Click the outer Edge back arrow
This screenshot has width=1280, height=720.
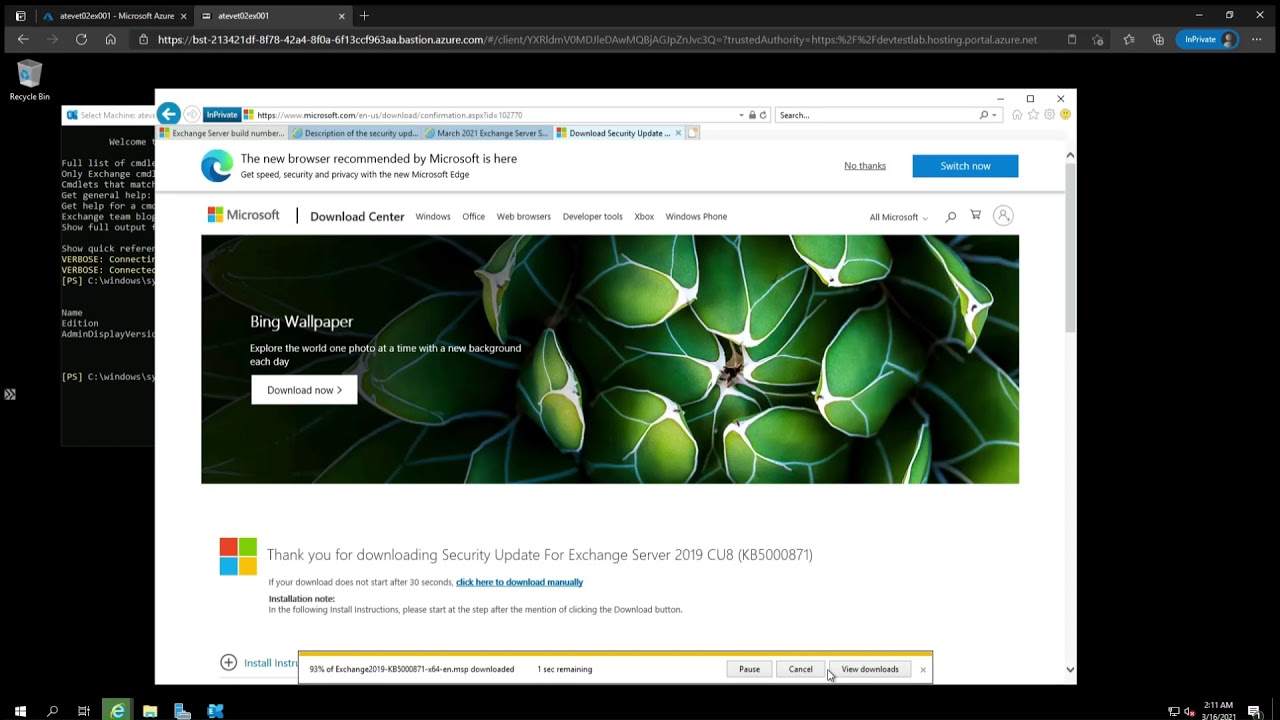click(x=23, y=39)
